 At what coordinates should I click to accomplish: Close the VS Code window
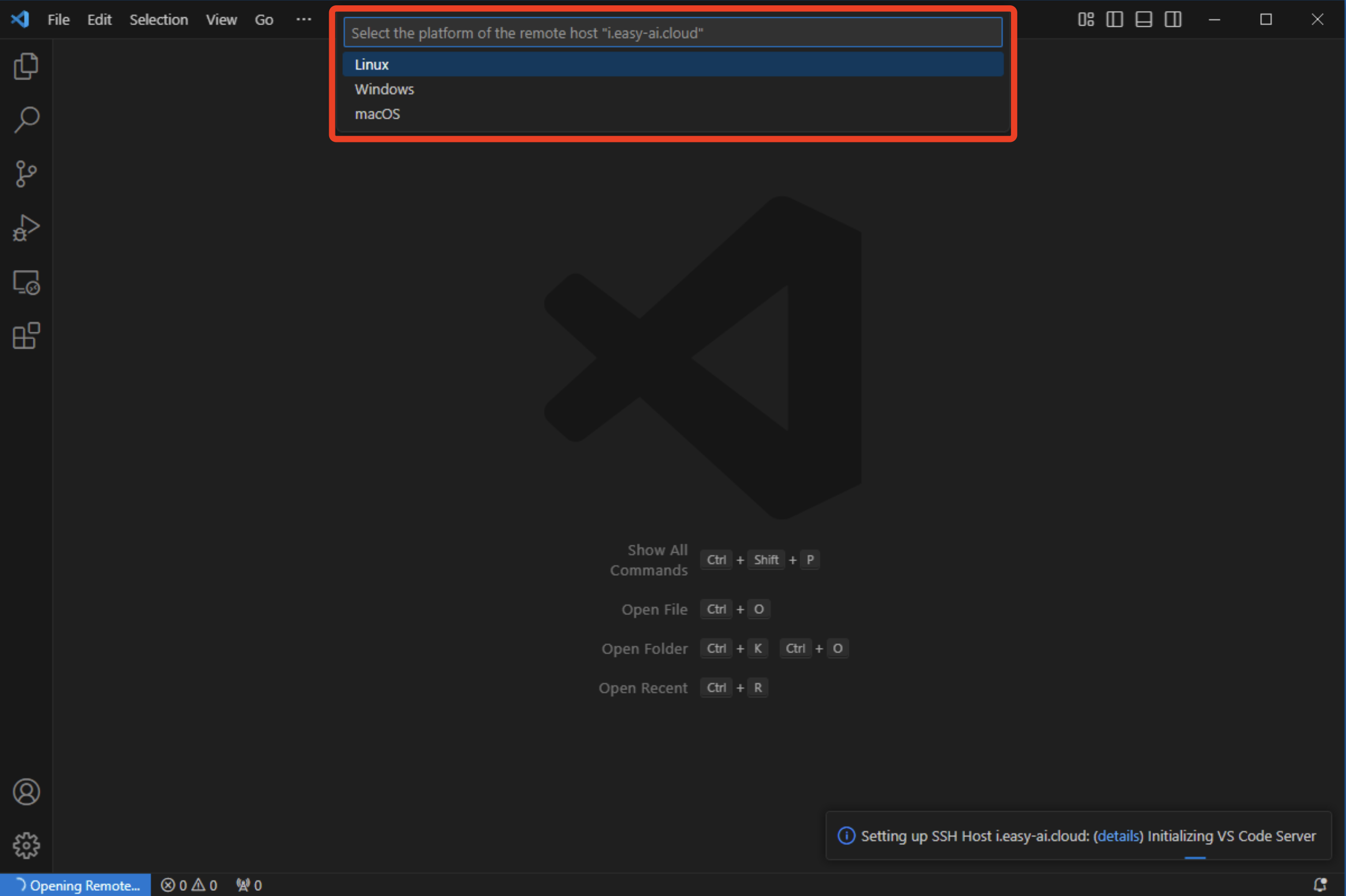(1317, 19)
